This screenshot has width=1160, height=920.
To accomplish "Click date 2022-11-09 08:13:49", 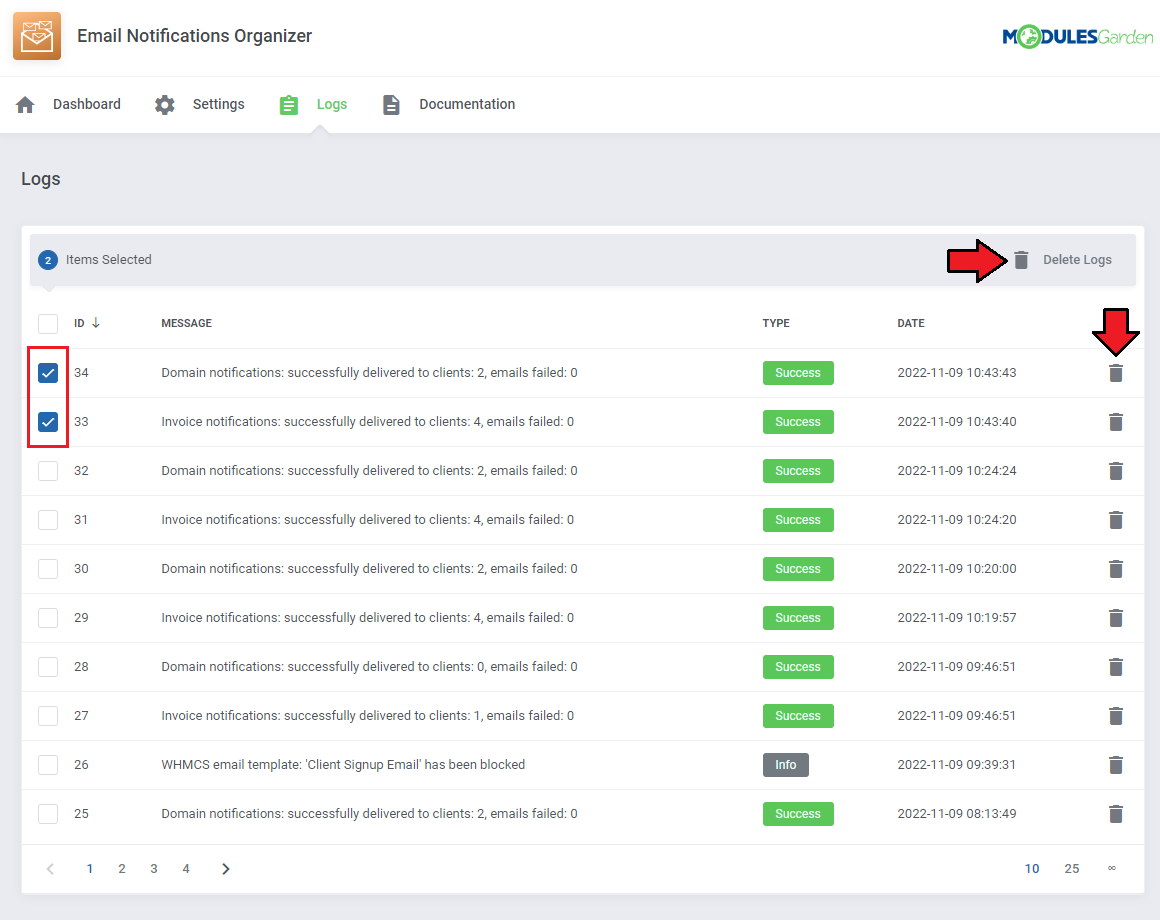I will [957, 814].
